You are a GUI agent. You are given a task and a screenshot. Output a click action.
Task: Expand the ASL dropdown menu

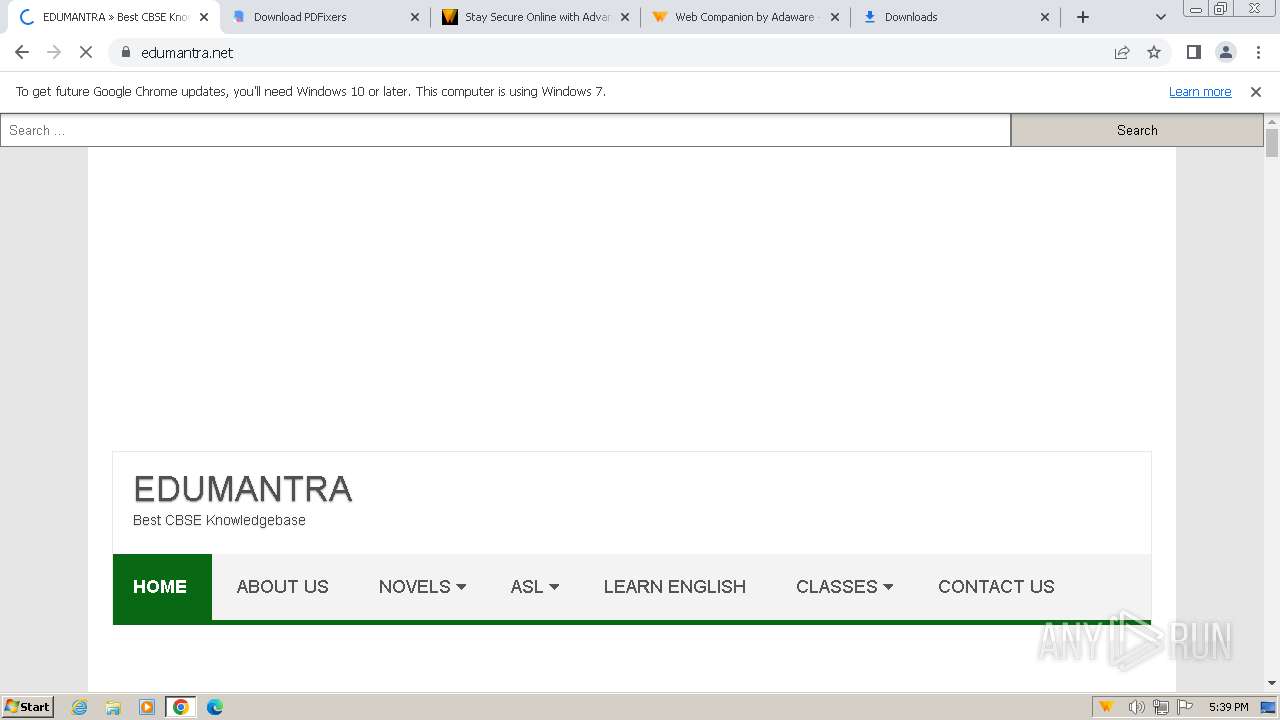tap(534, 587)
